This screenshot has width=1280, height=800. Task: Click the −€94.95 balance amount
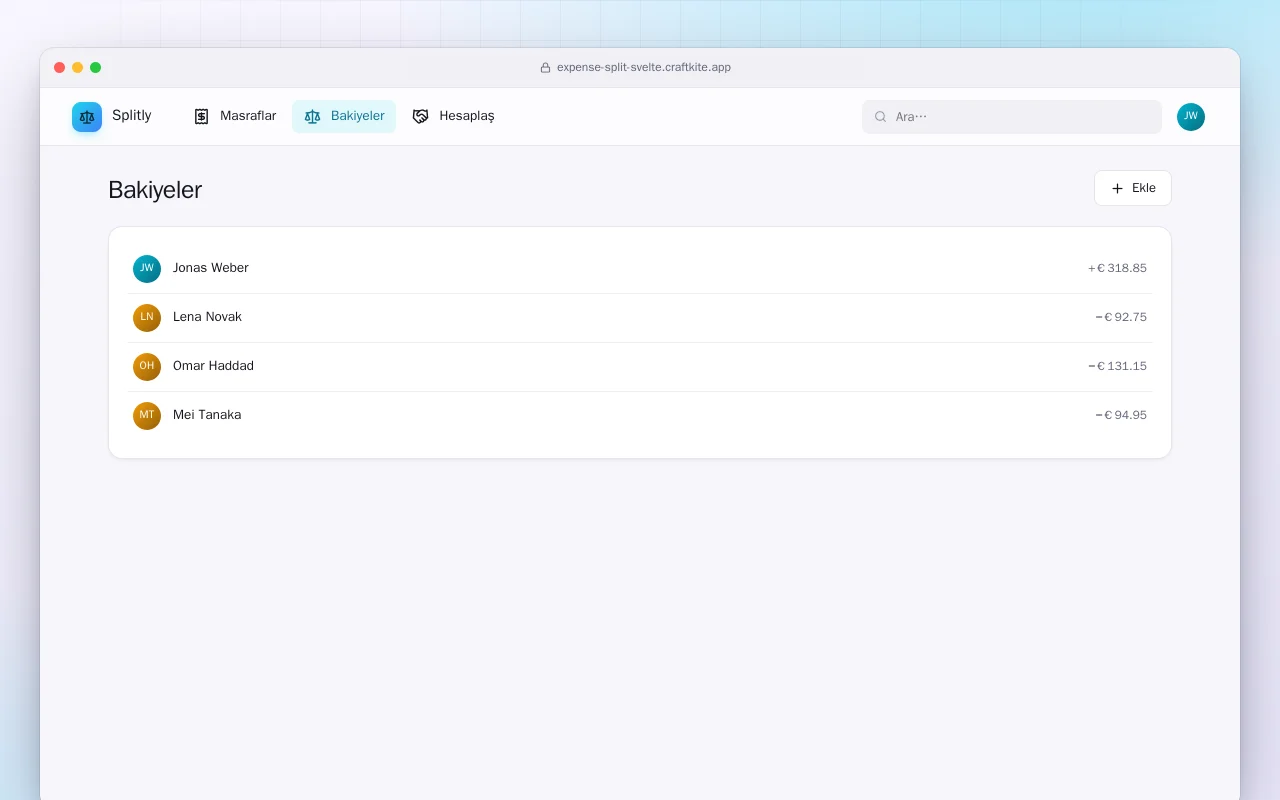[1121, 415]
